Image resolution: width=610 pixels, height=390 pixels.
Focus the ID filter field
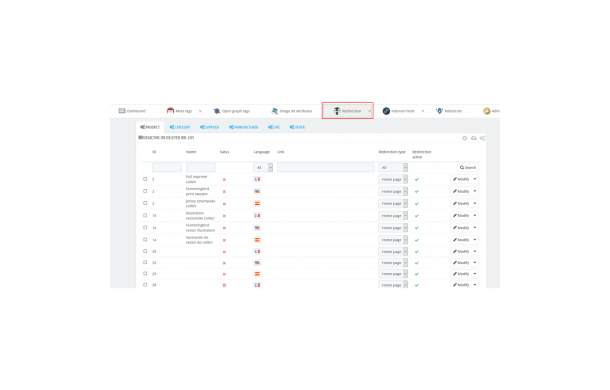(x=167, y=167)
